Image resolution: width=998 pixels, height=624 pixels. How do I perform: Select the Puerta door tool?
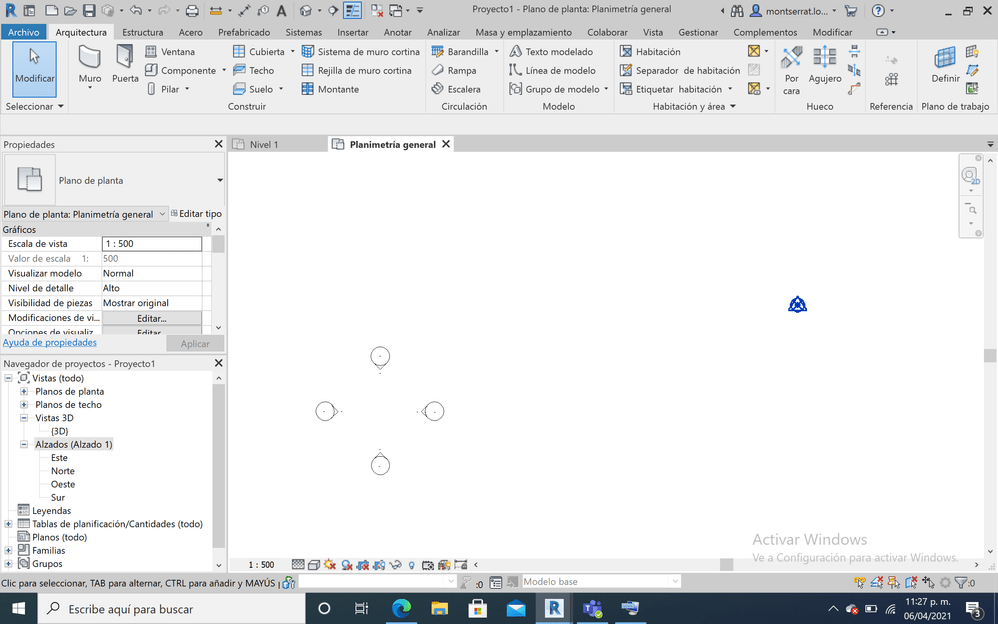tap(125, 66)
